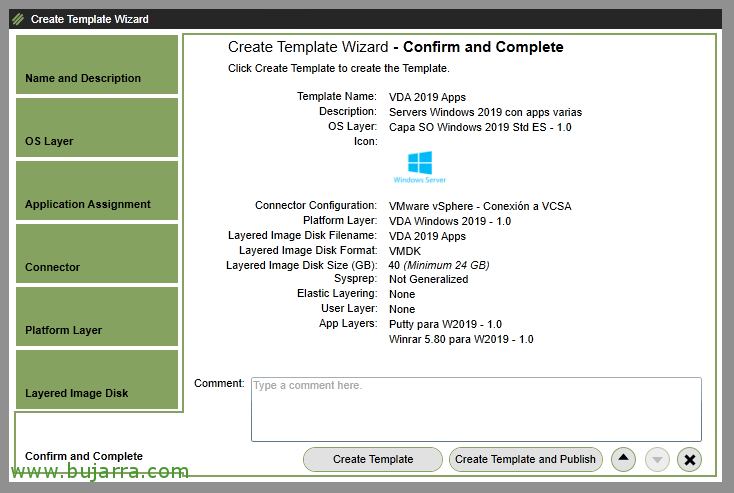The height and width of the screenshot is (493, 734).
Task: Click template name value VDA 2019 Apps
Action: click(x=427, y=97)
